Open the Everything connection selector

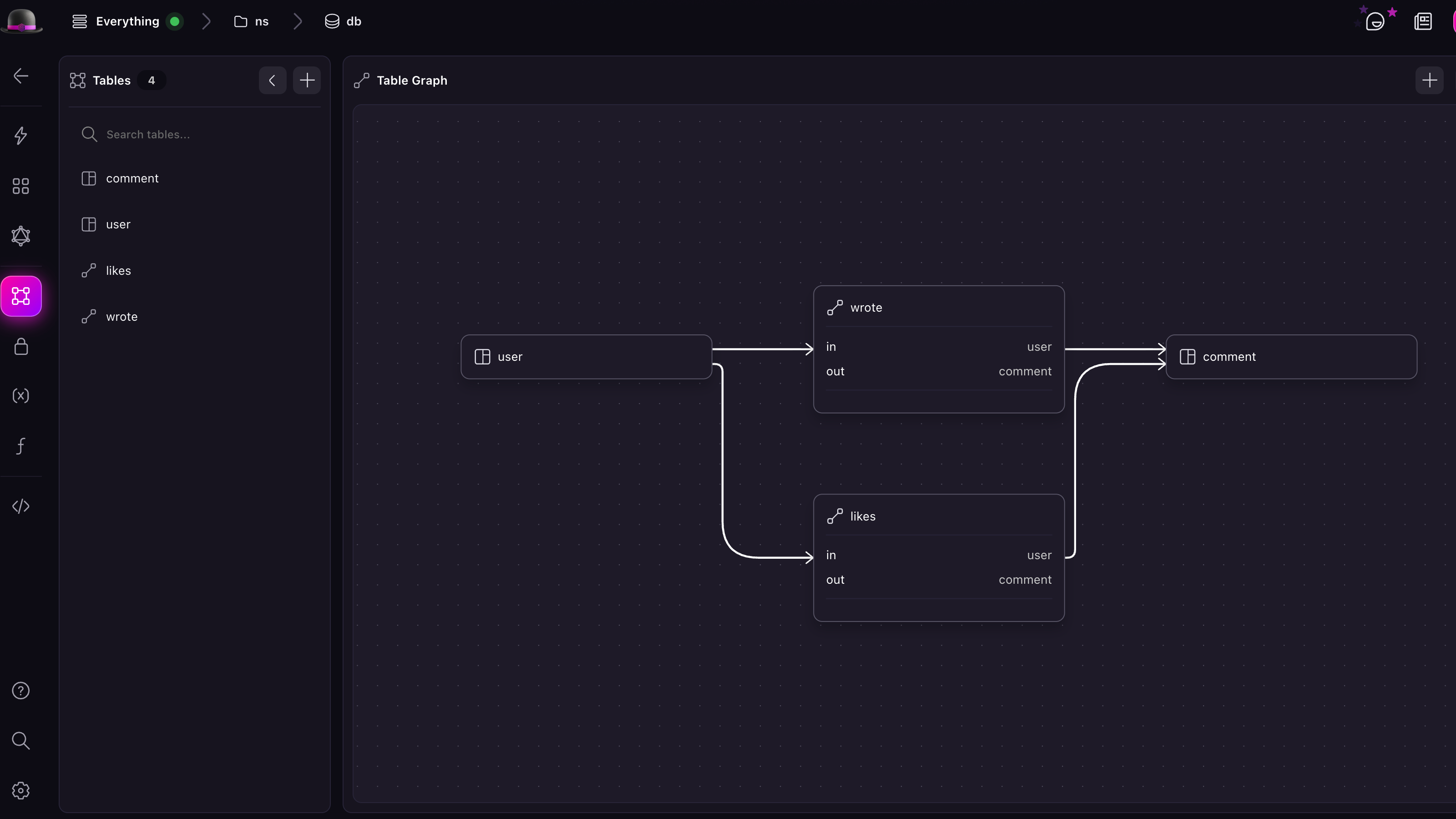tap(127, 21)
